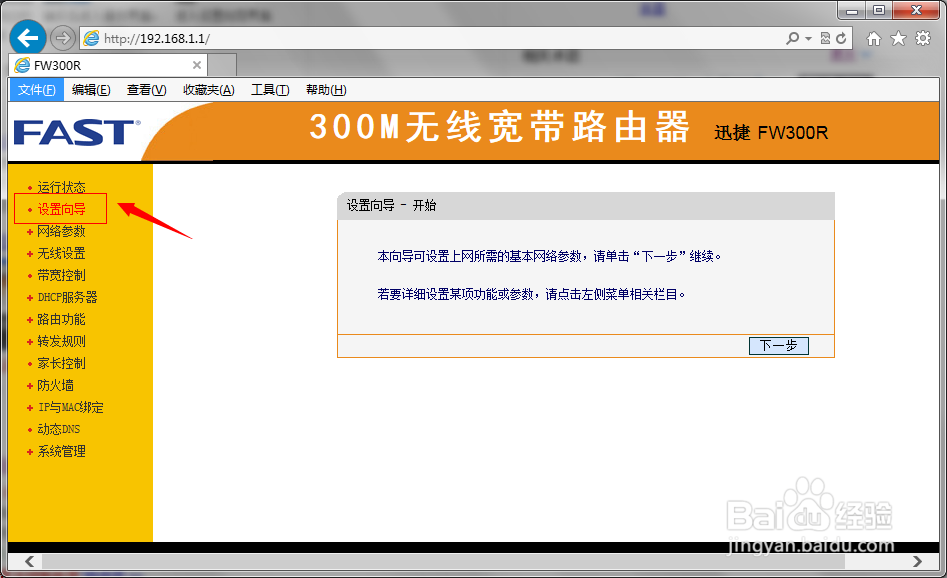Screen dimensions: 947x578
Task: Click the horizontal scrollbar left arrow
Action: [x=30, y=561]
